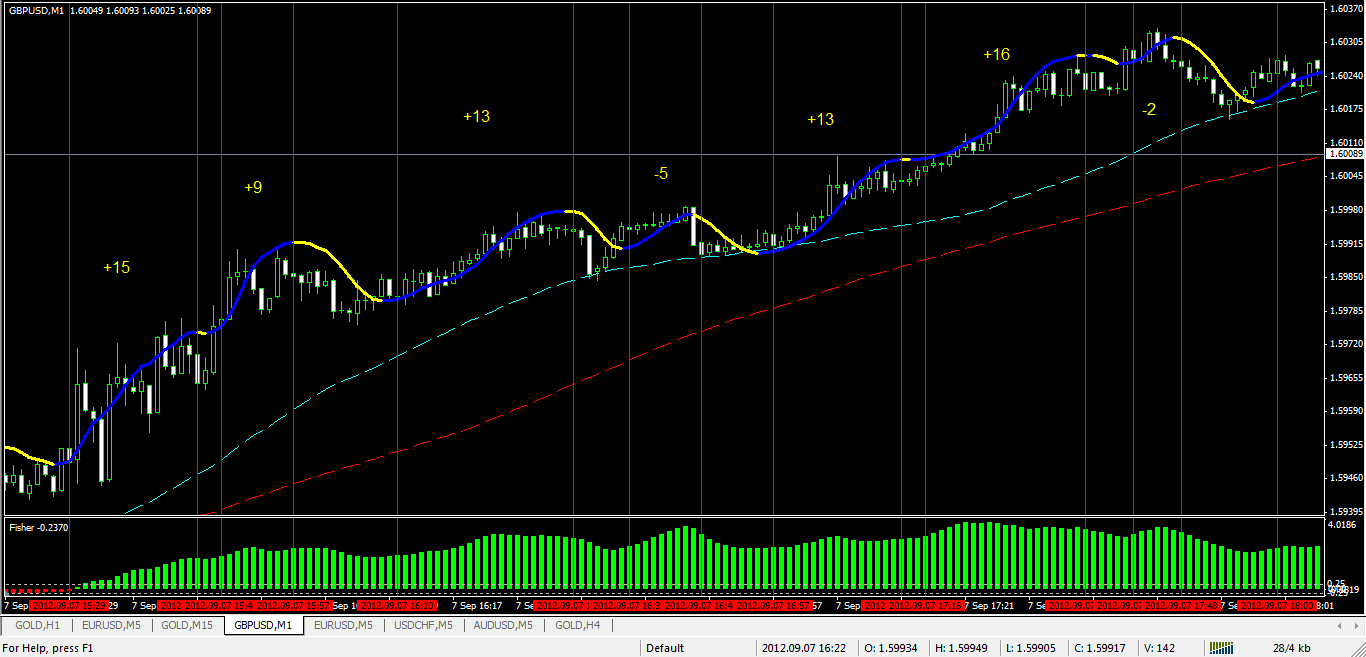Open the AUDUSD,M5 chart tab
The width and height of the screenshot is (1366, 657).
[x=504, y=625]
